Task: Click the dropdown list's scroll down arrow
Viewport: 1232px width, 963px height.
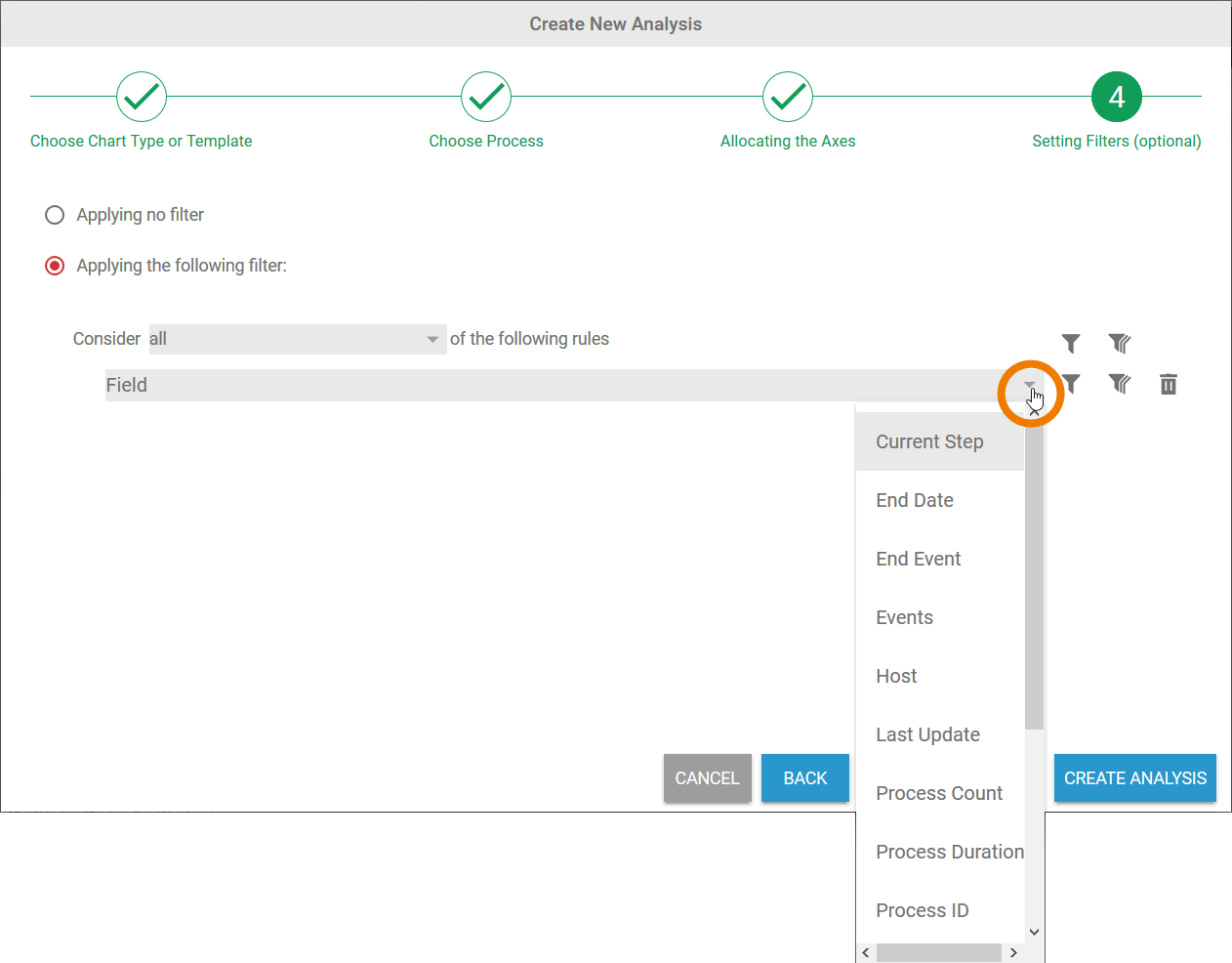Action: 1035,932
